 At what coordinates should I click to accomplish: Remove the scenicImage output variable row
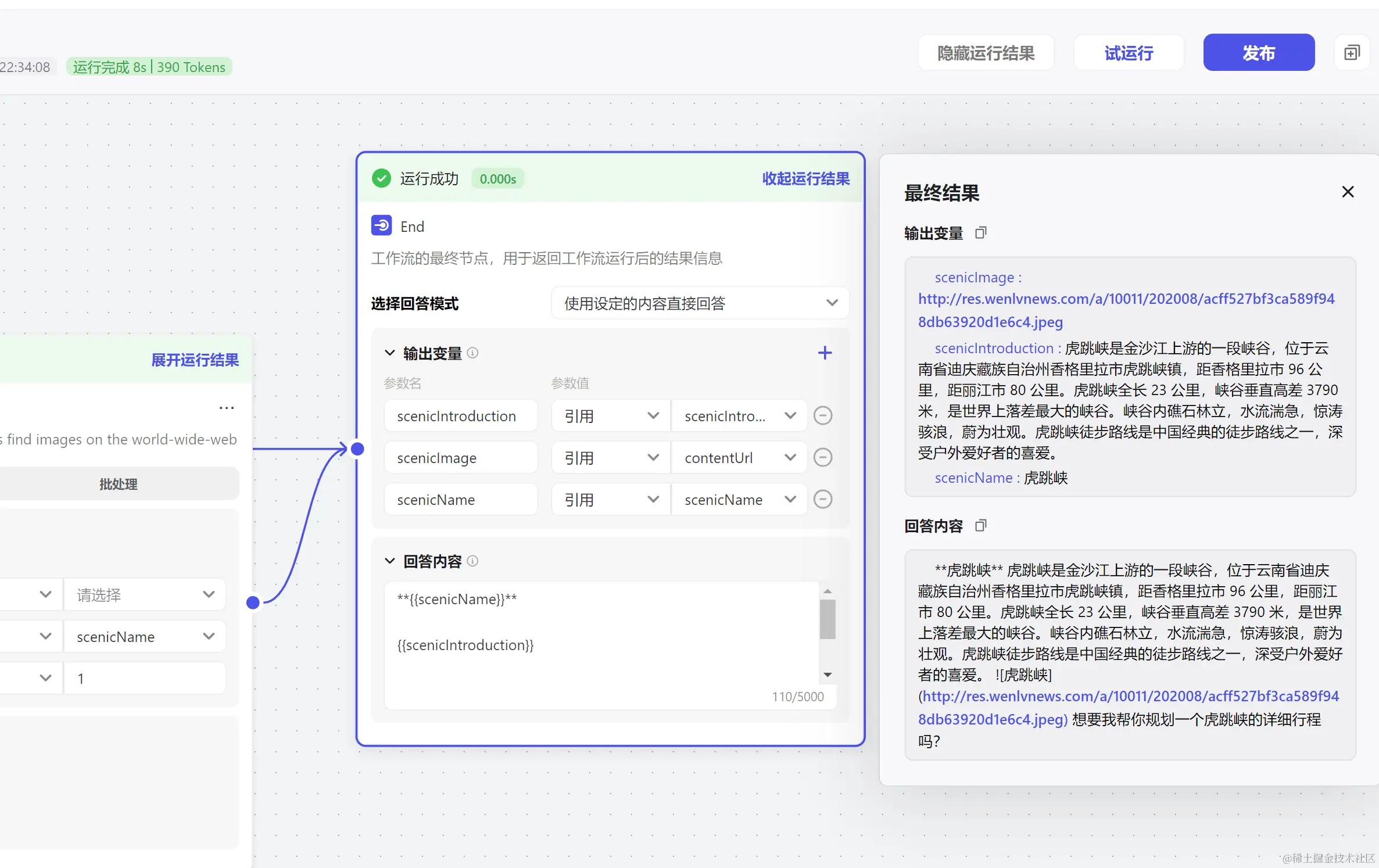click(x=822, y=458)
